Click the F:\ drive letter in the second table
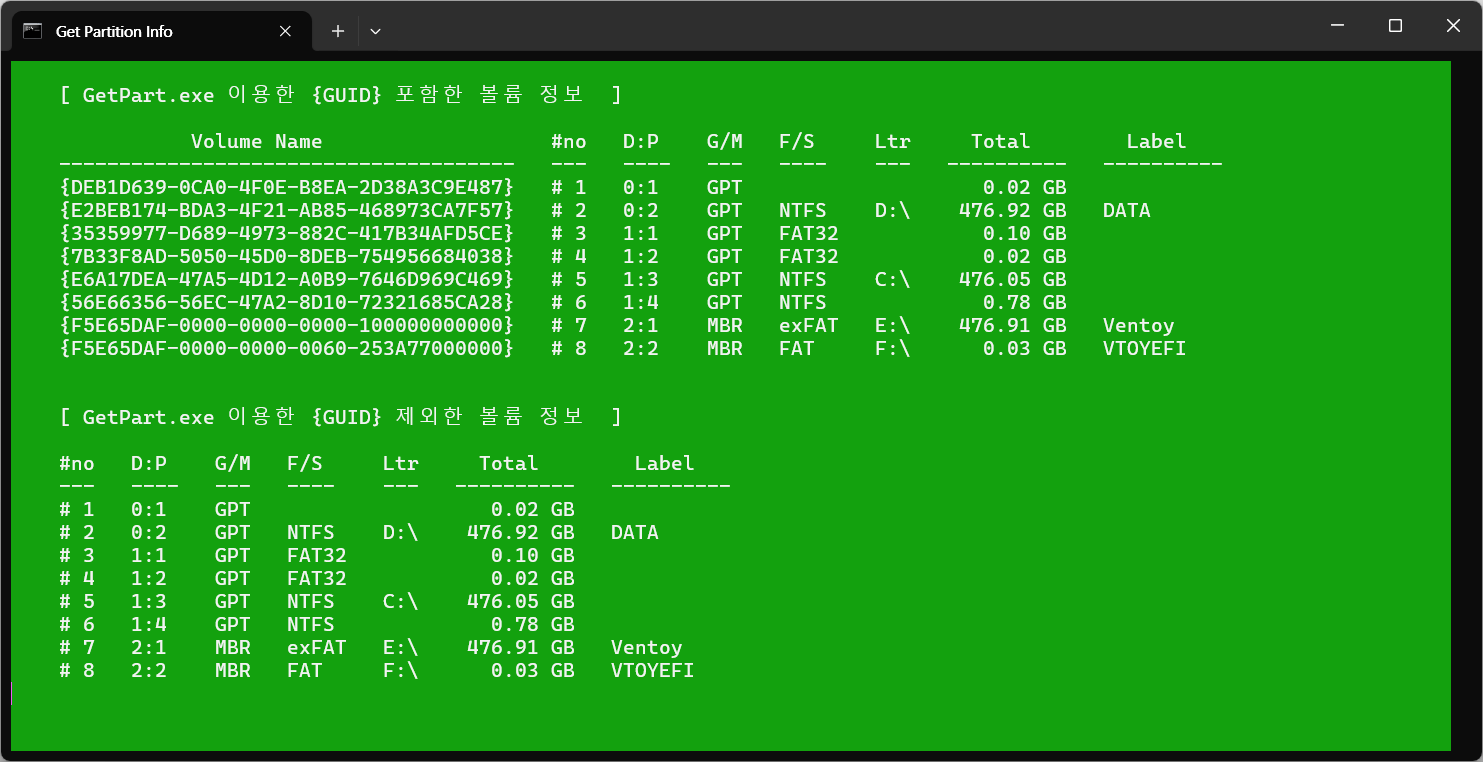 pyautogui.click(x=401, y=670)
